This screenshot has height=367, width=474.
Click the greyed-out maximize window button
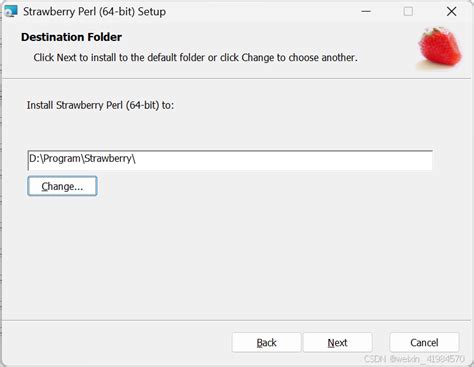point(408,11)
